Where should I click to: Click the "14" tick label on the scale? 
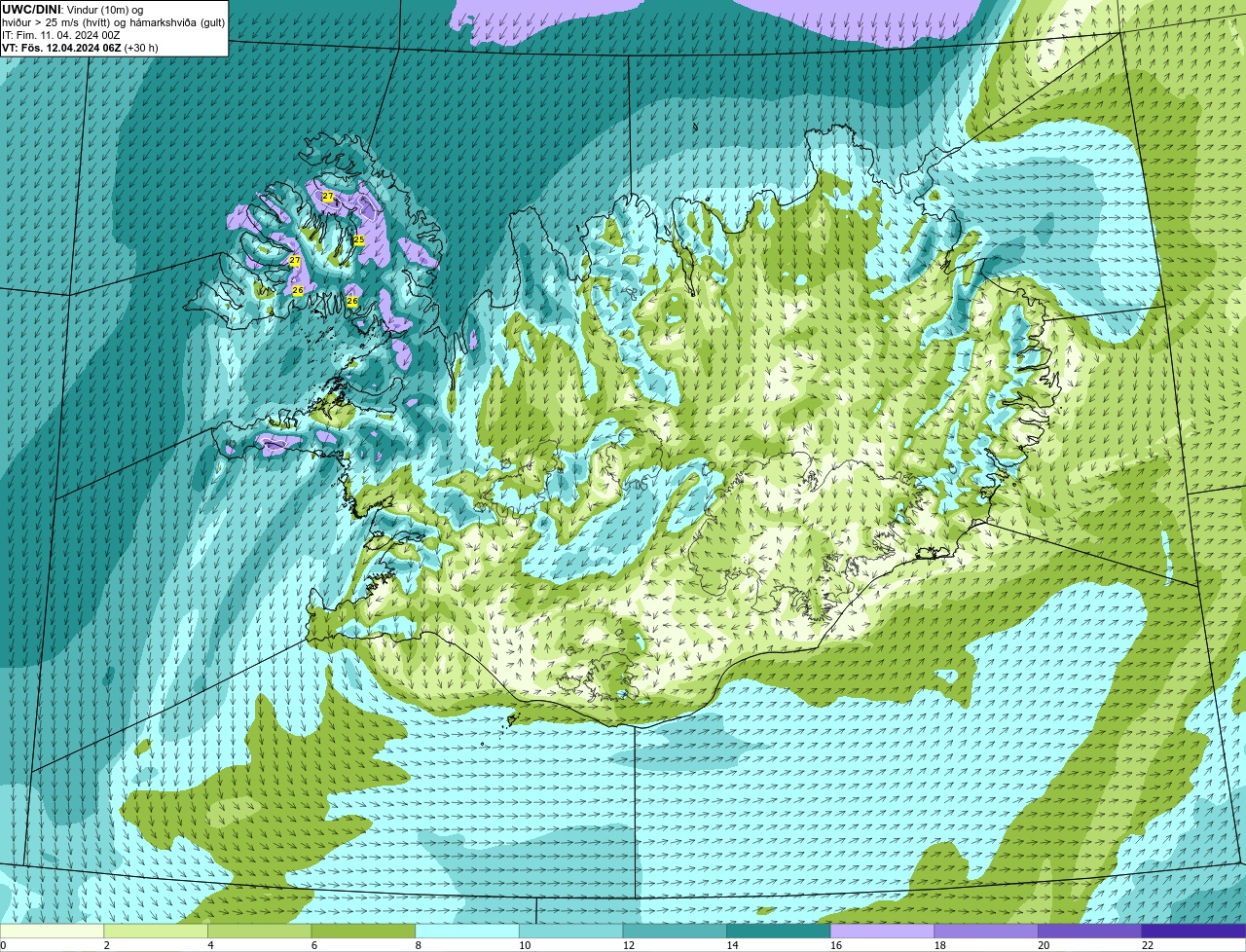coord(732,945)
